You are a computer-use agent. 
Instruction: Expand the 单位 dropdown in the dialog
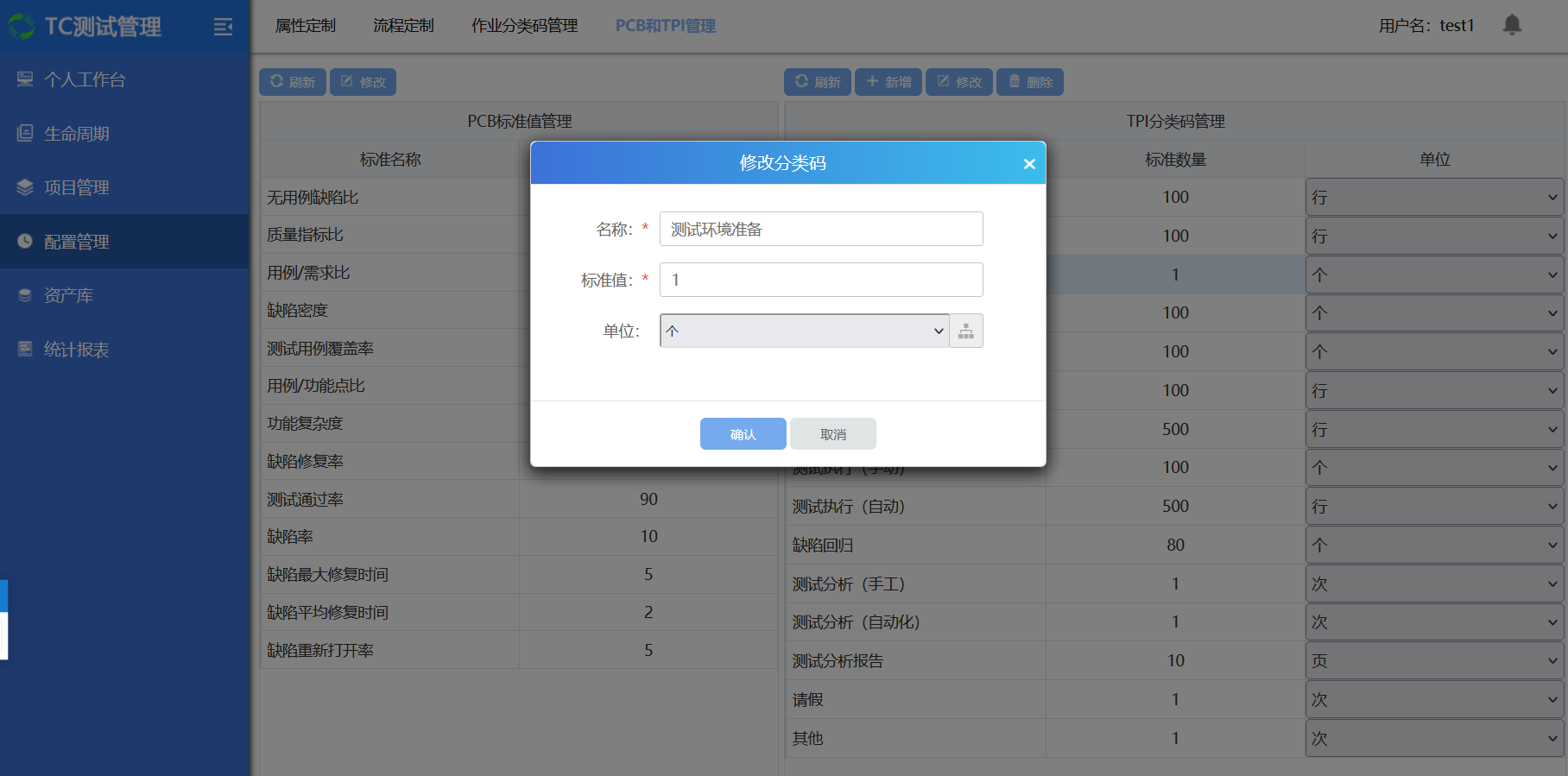click(804, 331)
